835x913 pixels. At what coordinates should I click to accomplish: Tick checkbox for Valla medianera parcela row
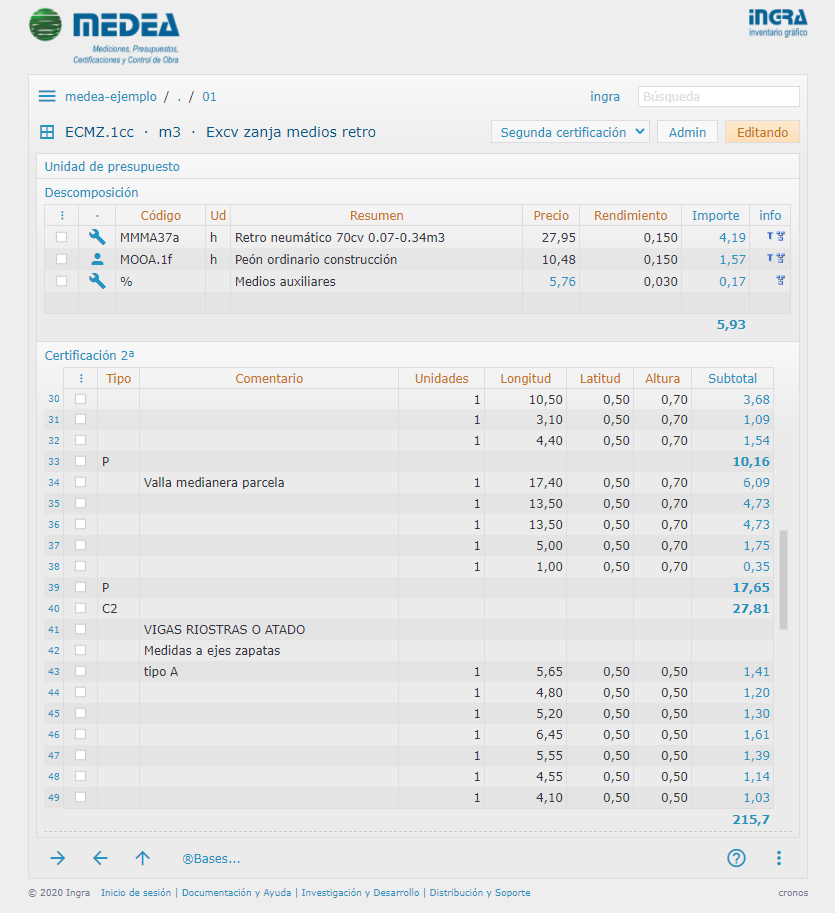(x=80, y=482)
